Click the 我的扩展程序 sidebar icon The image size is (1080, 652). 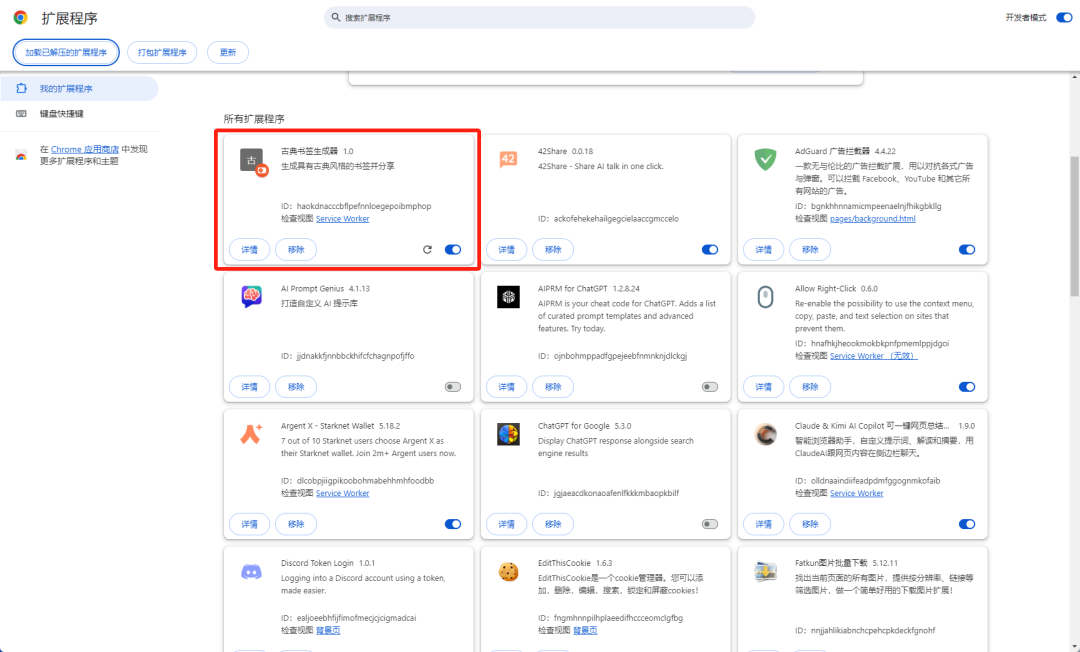(x=21, y=88)
